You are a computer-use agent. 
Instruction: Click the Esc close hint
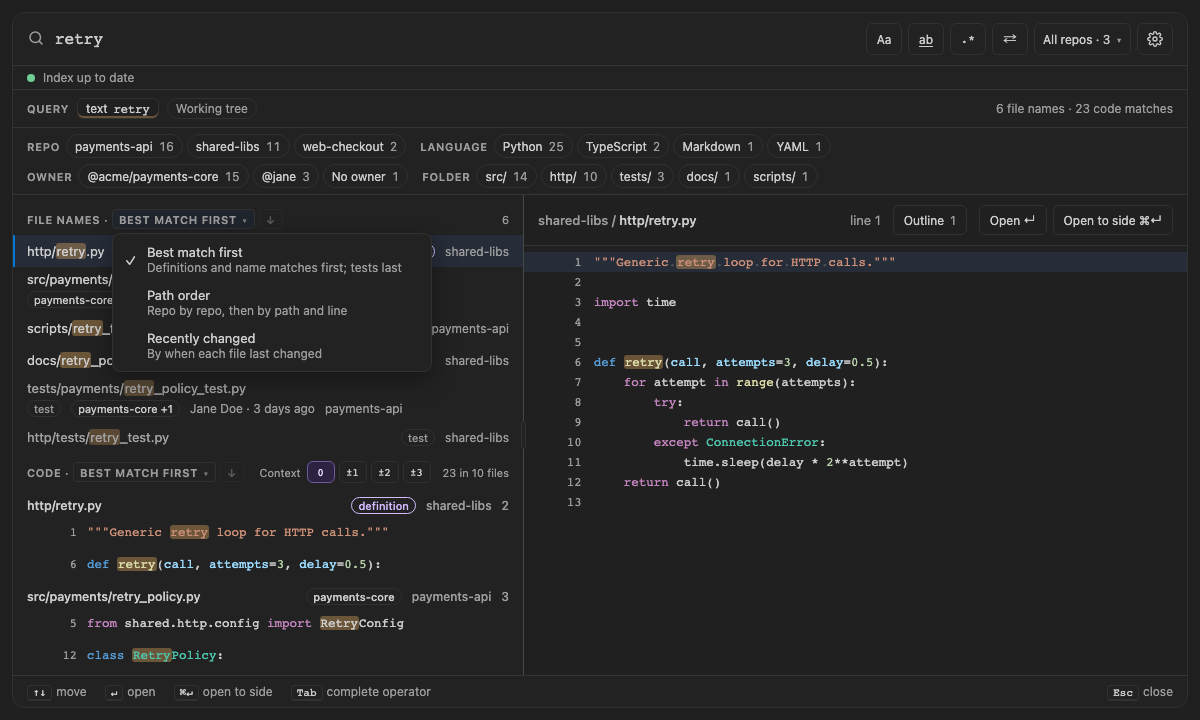(1140, 692)
